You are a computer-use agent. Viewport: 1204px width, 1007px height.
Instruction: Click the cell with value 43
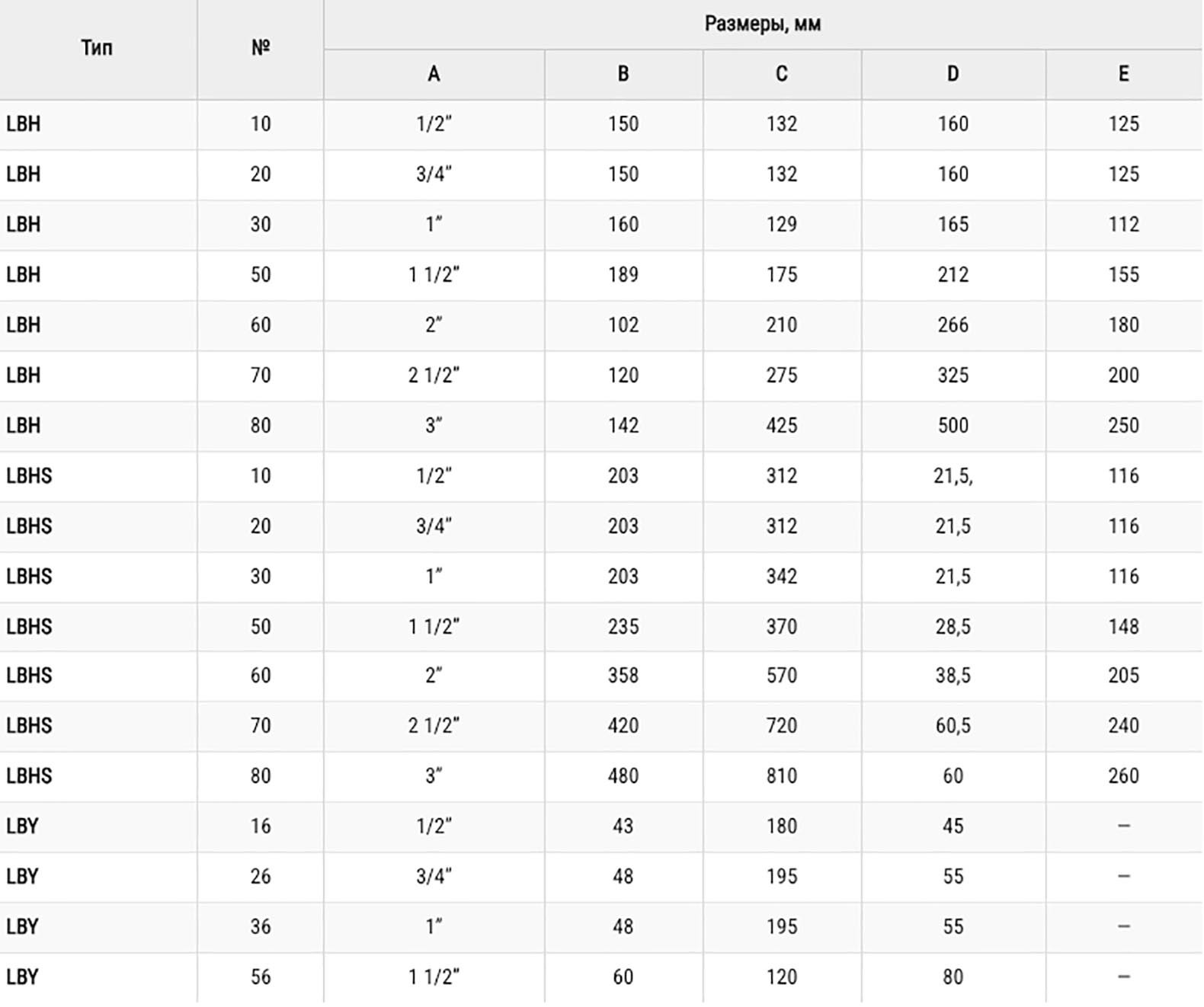pos(623,826)
